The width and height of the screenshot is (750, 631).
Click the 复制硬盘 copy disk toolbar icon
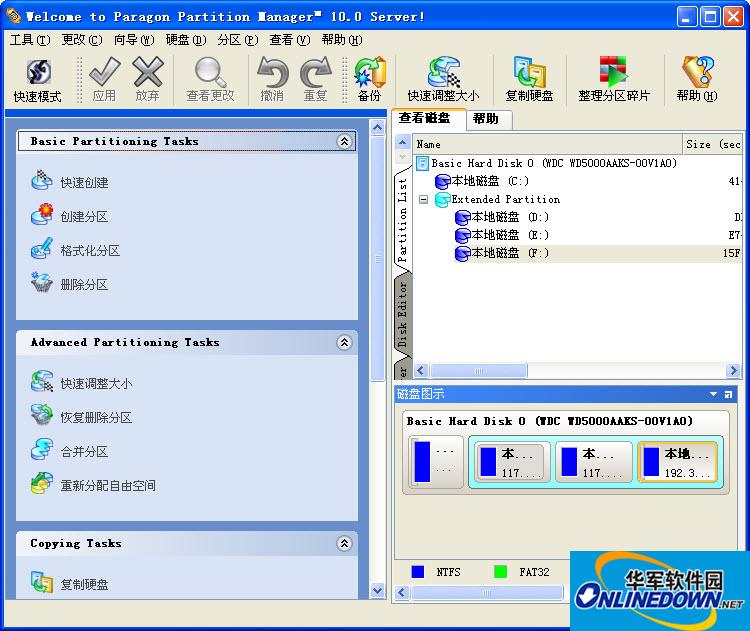pyautogui.click(x=529, y=80)
